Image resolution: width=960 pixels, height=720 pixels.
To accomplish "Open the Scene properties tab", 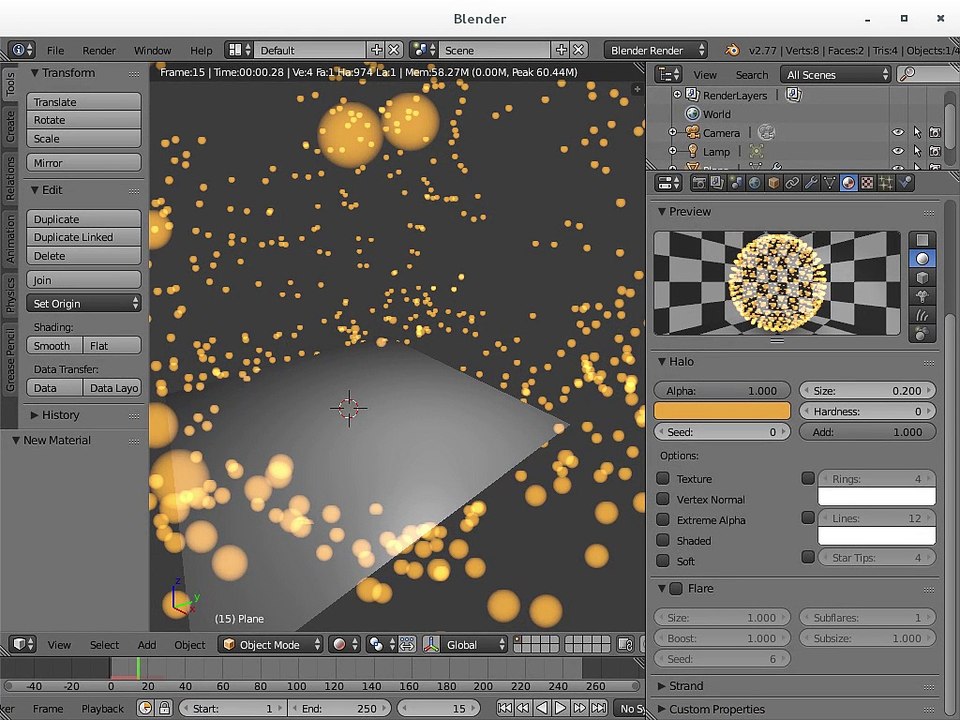I will pos(737,182).
